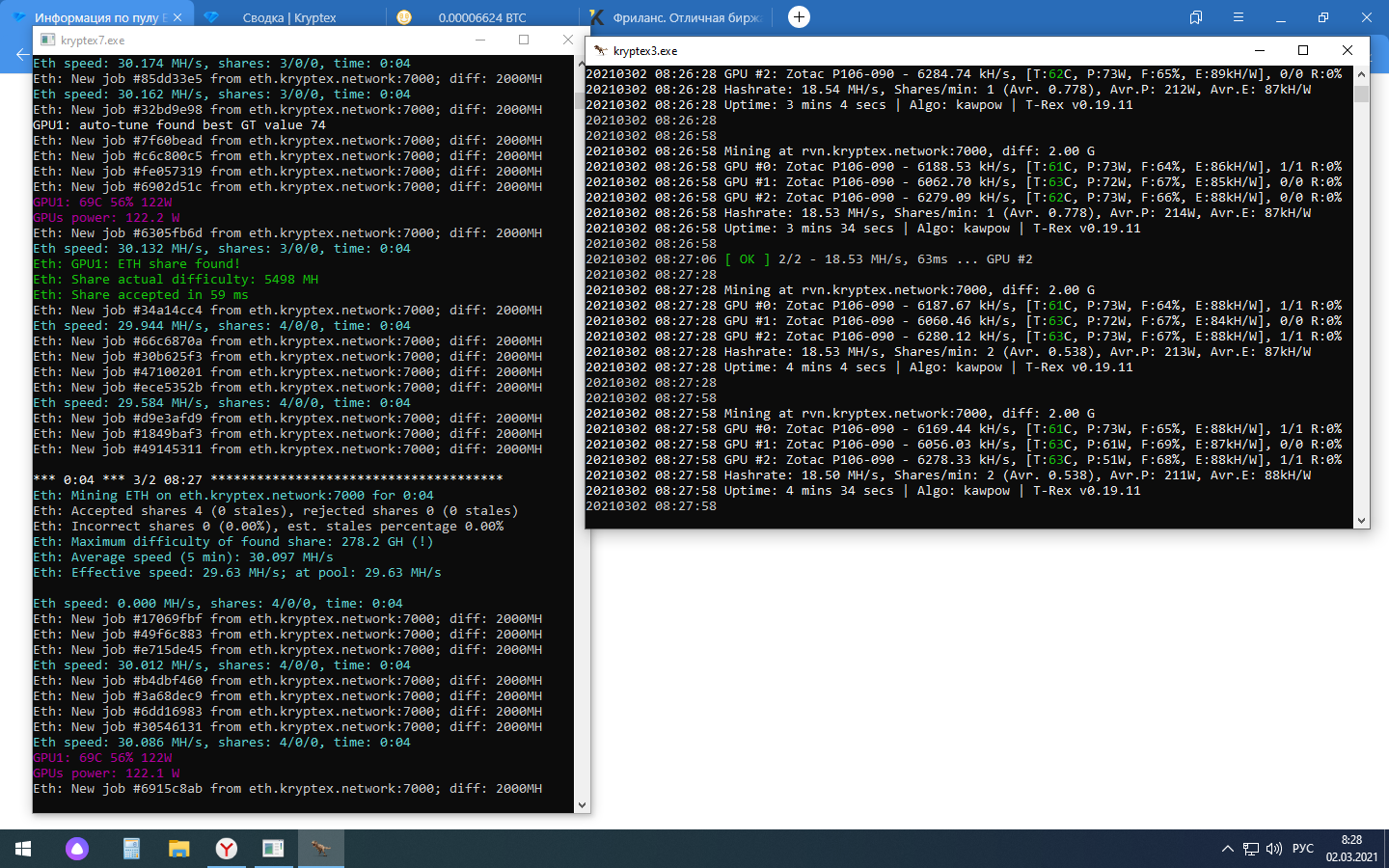Expand hidden system tray icons chevron
The width and height of the screenshot is (1389, 868).
tap(1227, 849)
